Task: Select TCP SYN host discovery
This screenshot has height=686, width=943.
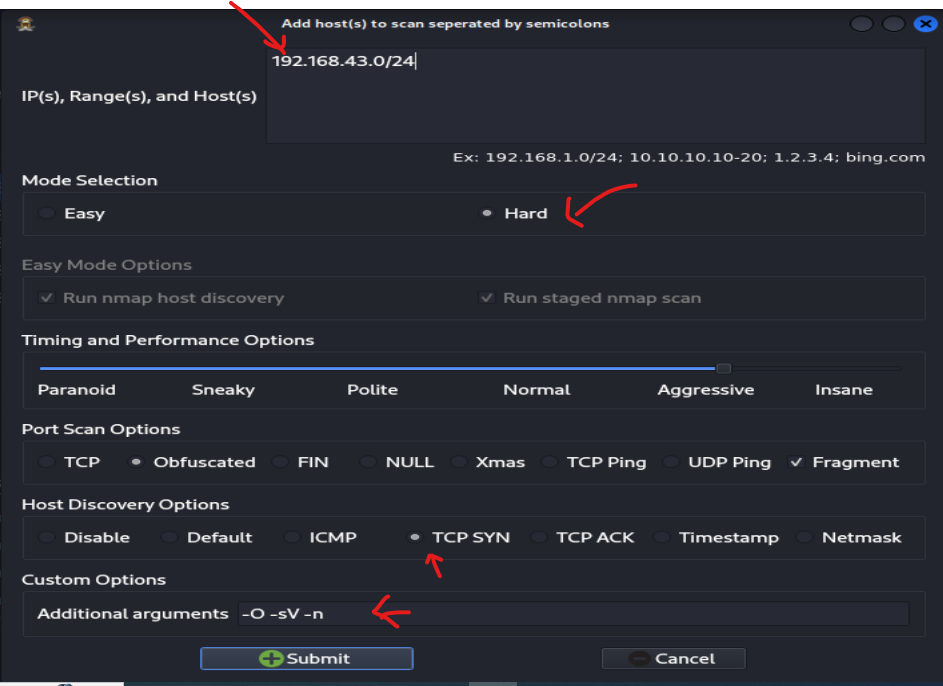Action: tap(415, 537)
